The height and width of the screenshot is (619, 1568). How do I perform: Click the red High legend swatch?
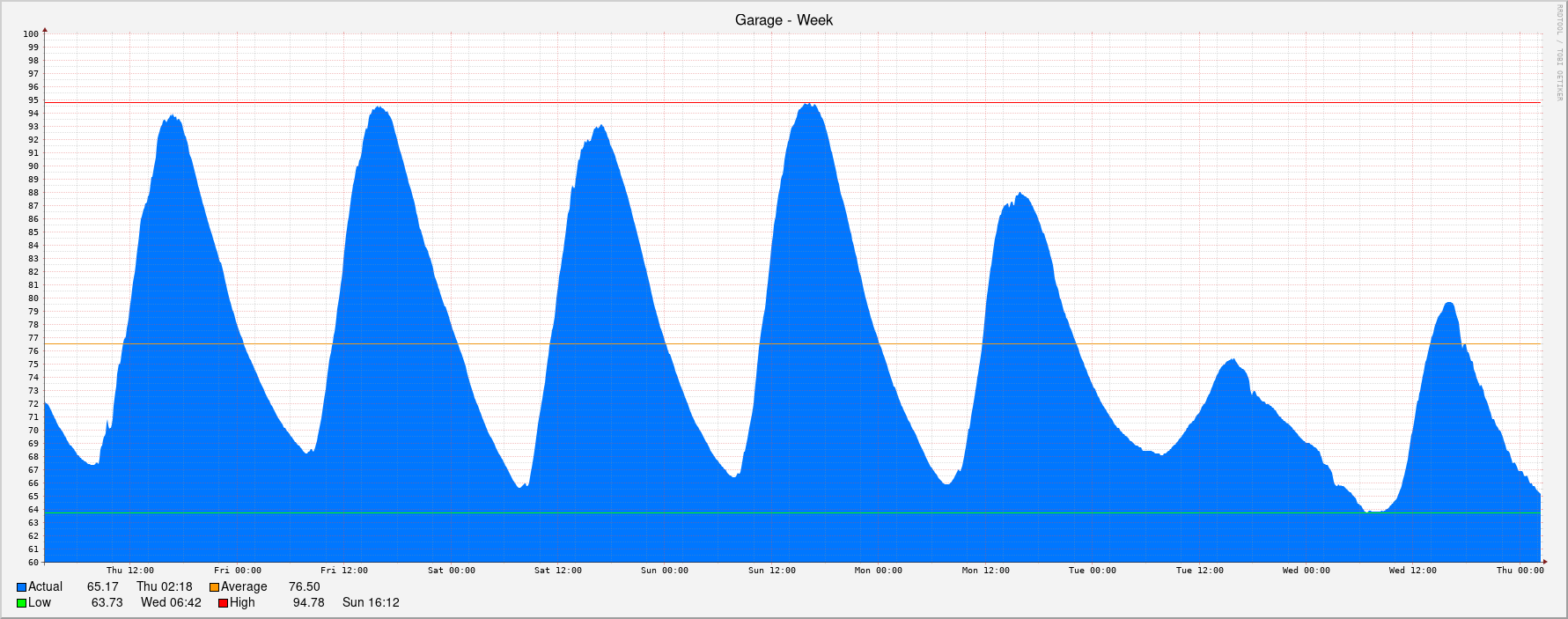(224, 603)
